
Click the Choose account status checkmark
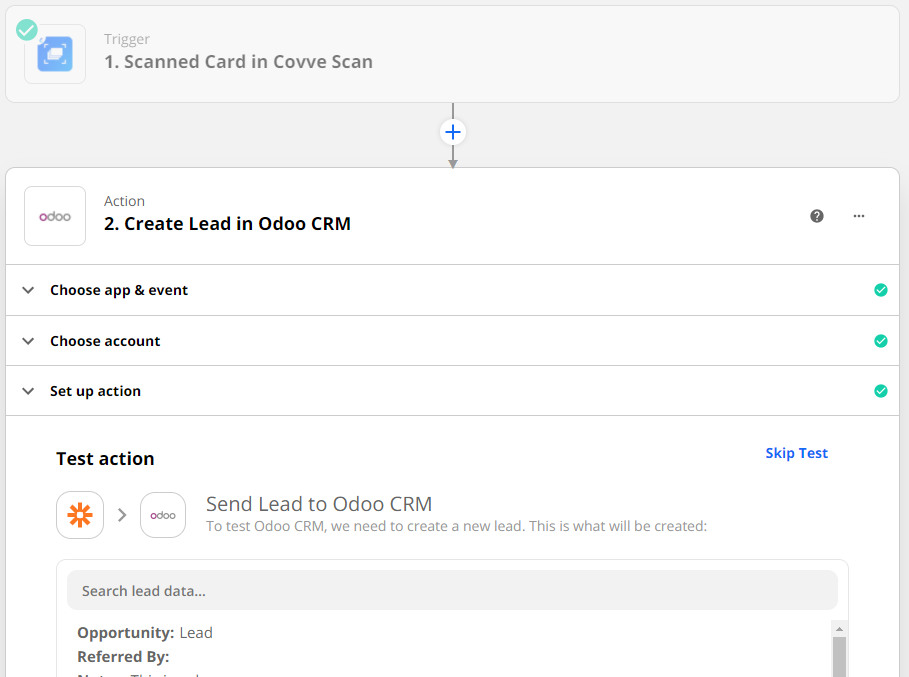(880, 341)
